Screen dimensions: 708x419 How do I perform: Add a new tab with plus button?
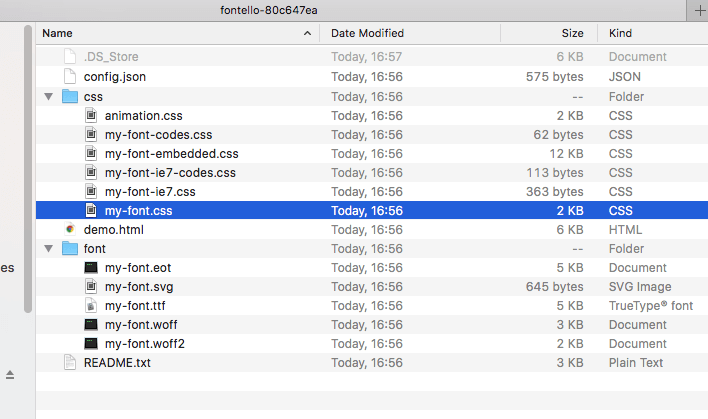(x=699, y=10)
